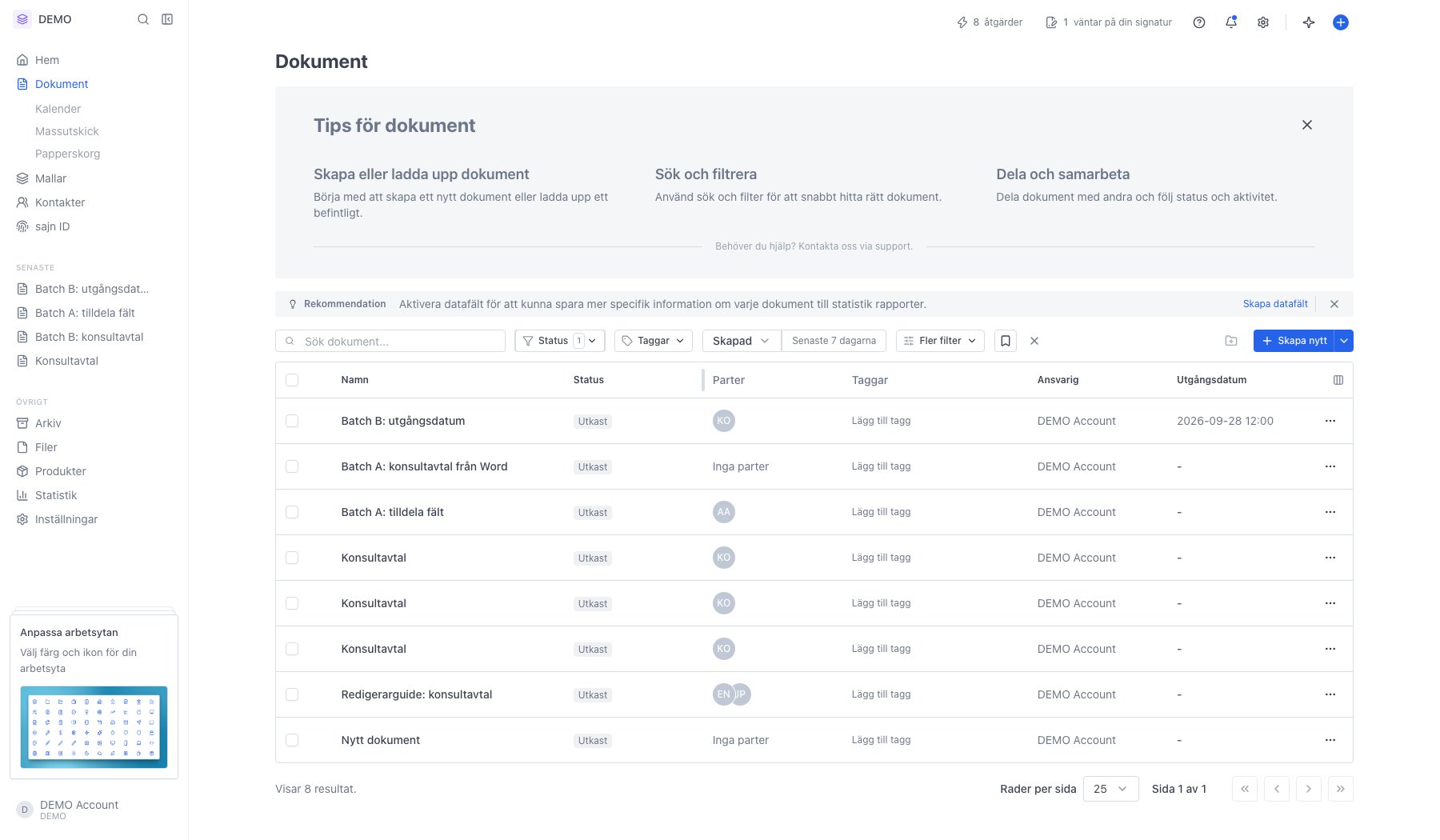1440x840 pixels.
Task: Check the box for Batch B: utgångsdatum
Action: (x=292, y=421)
